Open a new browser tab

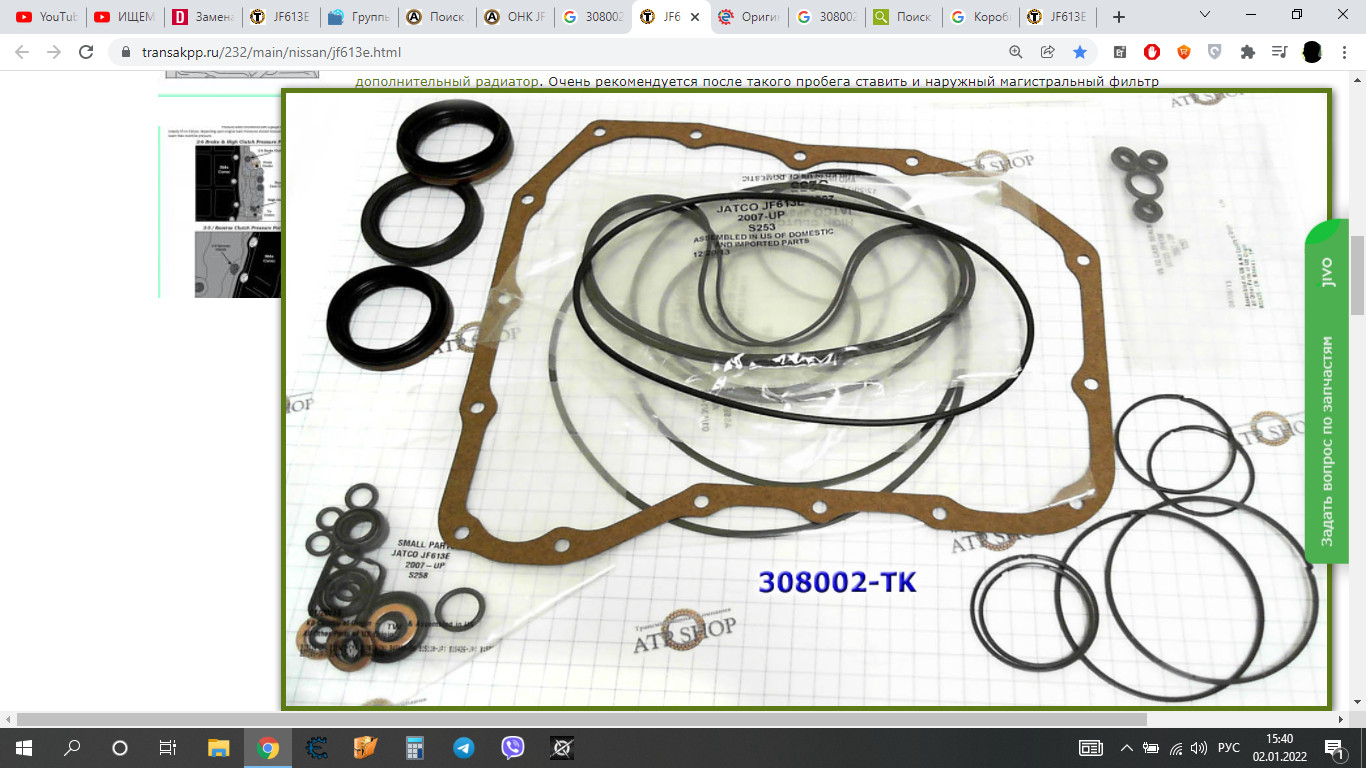pos(1119,17)
